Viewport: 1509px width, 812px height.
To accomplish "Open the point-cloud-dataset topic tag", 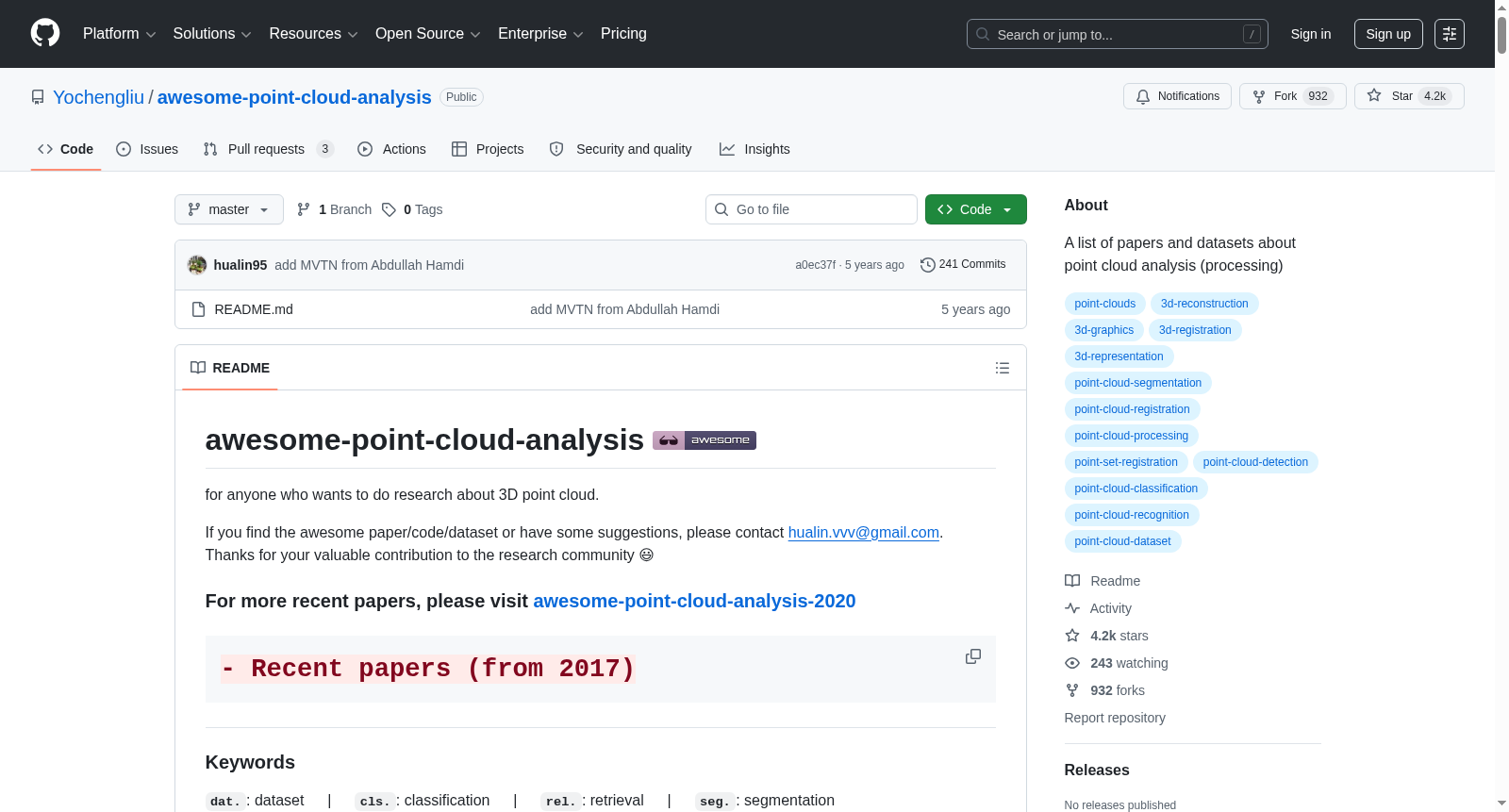I will pyautogui.click(x=1122, y=541).
